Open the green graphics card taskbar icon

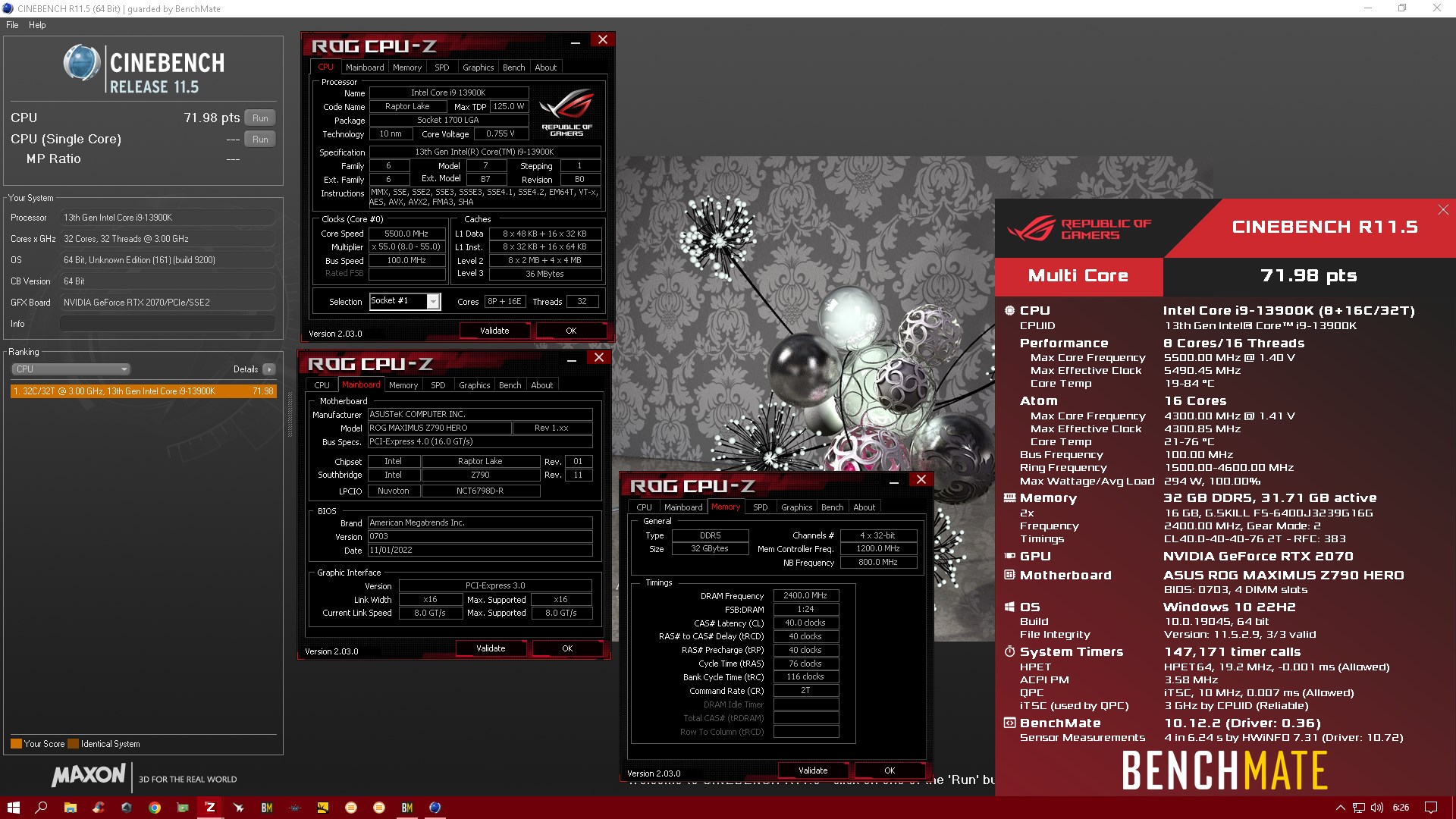182,808
